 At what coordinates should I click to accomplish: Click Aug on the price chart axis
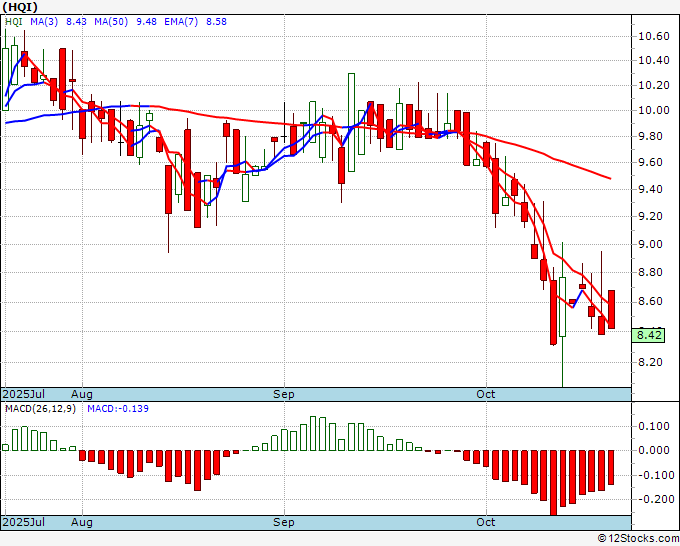82,394
